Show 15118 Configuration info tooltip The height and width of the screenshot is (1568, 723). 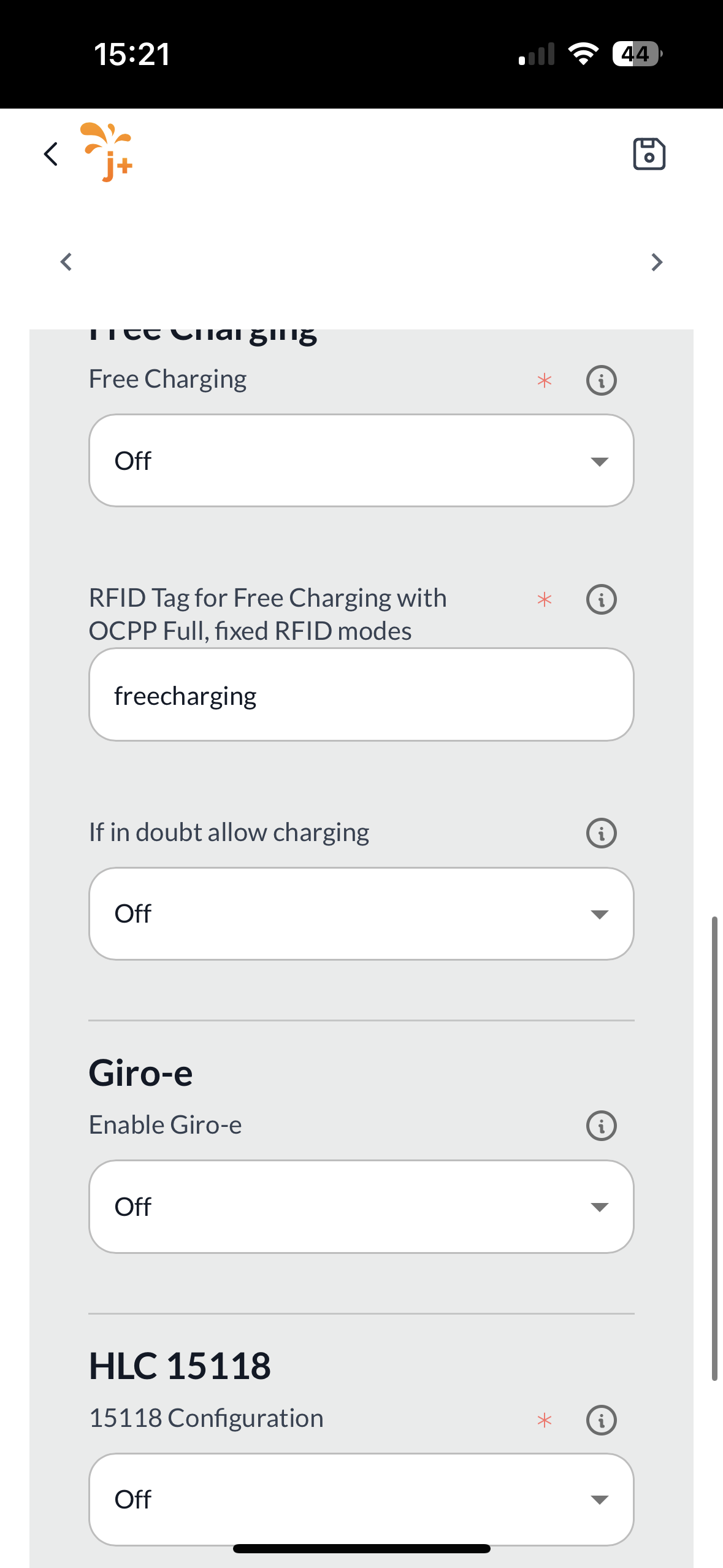pos(601,1420)
